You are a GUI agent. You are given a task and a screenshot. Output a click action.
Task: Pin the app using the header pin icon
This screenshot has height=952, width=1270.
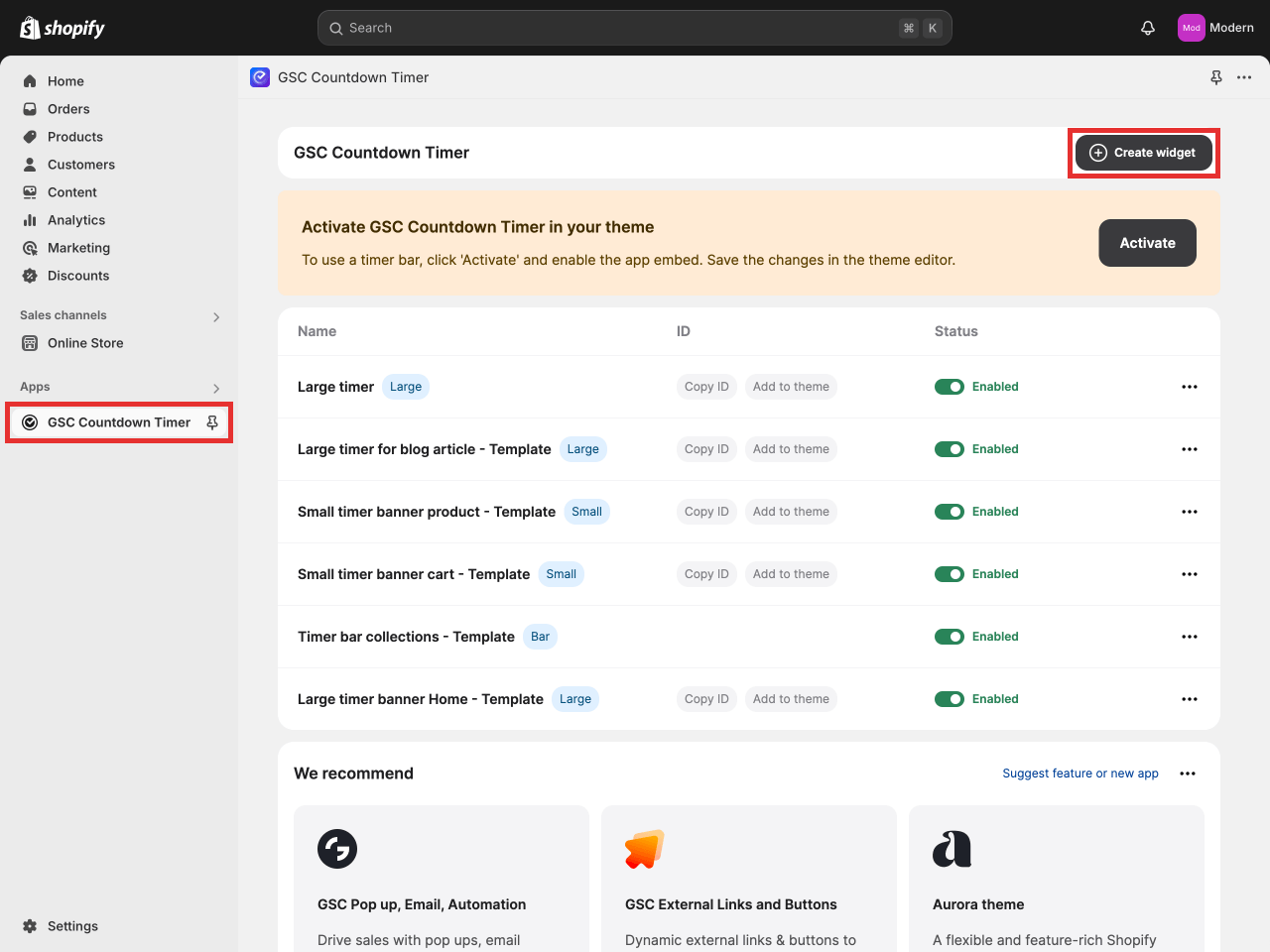pyautogui.click(x=1216, y=77)
